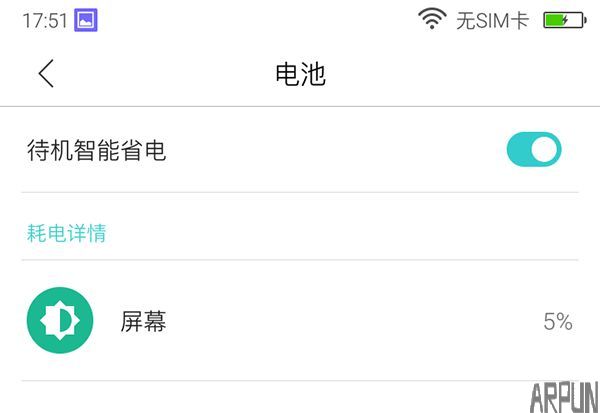This screenshot has height=413, width=600.
Task: Tap the sun shape inside the green circle
Action: pos(60,321)
